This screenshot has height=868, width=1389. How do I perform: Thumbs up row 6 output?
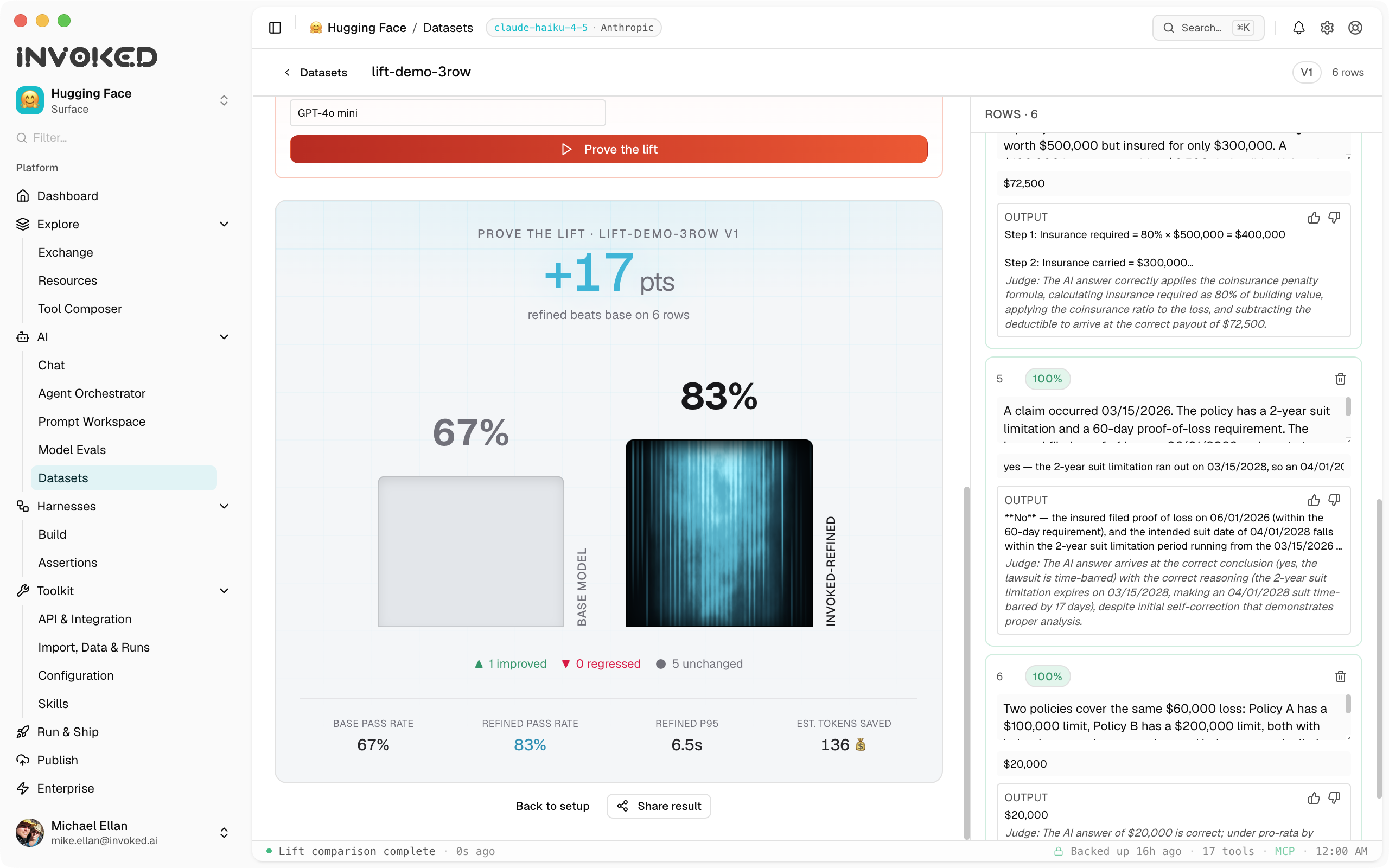1313,798
